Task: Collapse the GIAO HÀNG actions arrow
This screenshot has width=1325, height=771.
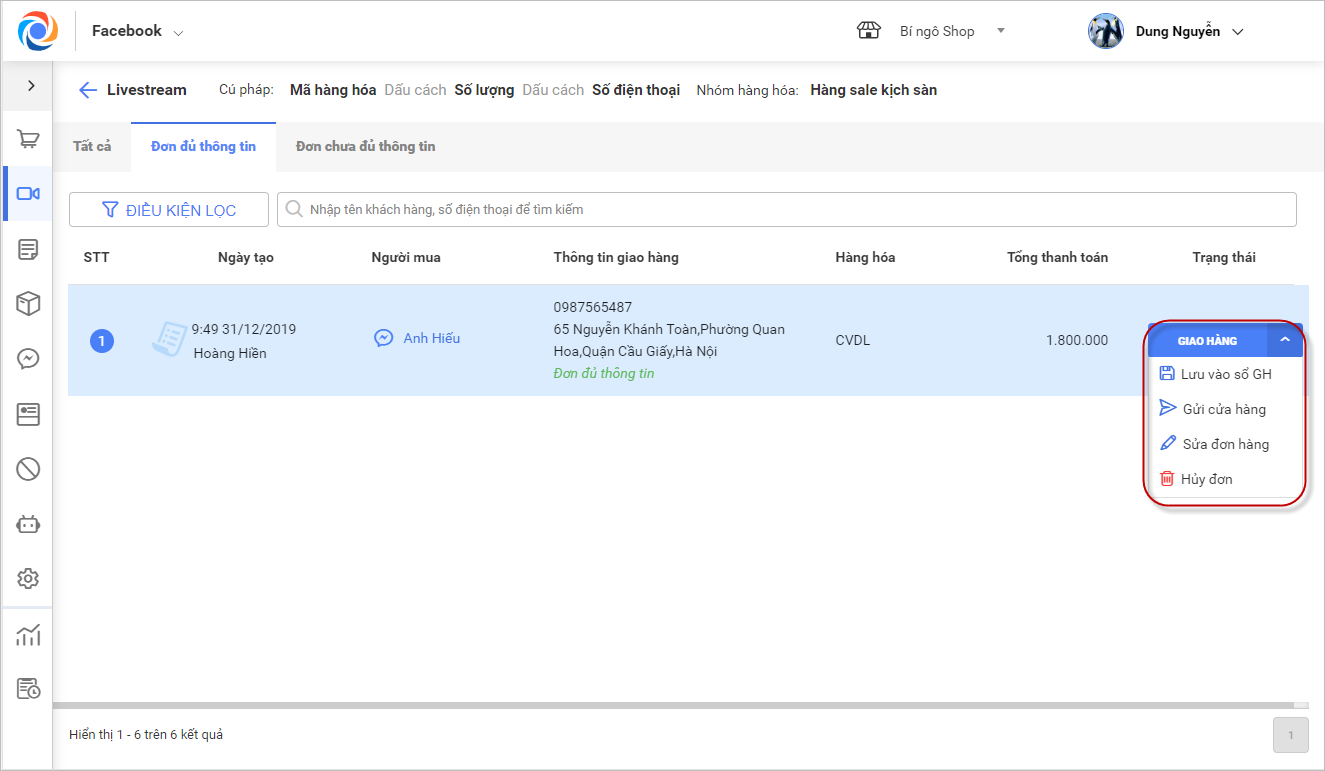Action: pos(1285,341)
